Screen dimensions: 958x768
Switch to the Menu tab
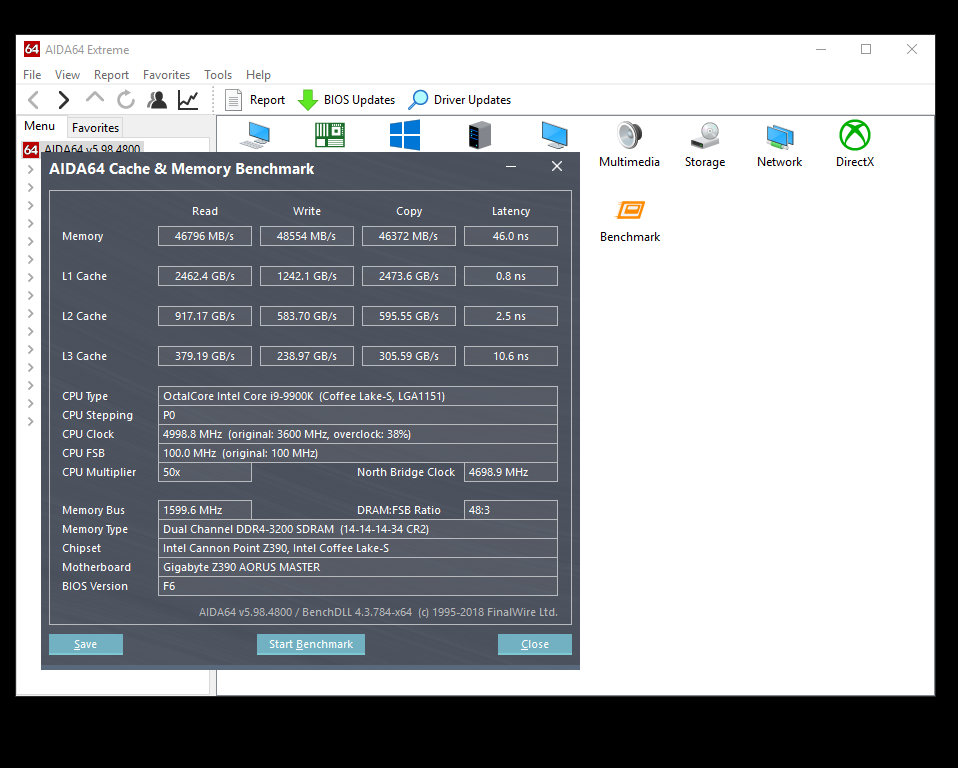point(40,126)
